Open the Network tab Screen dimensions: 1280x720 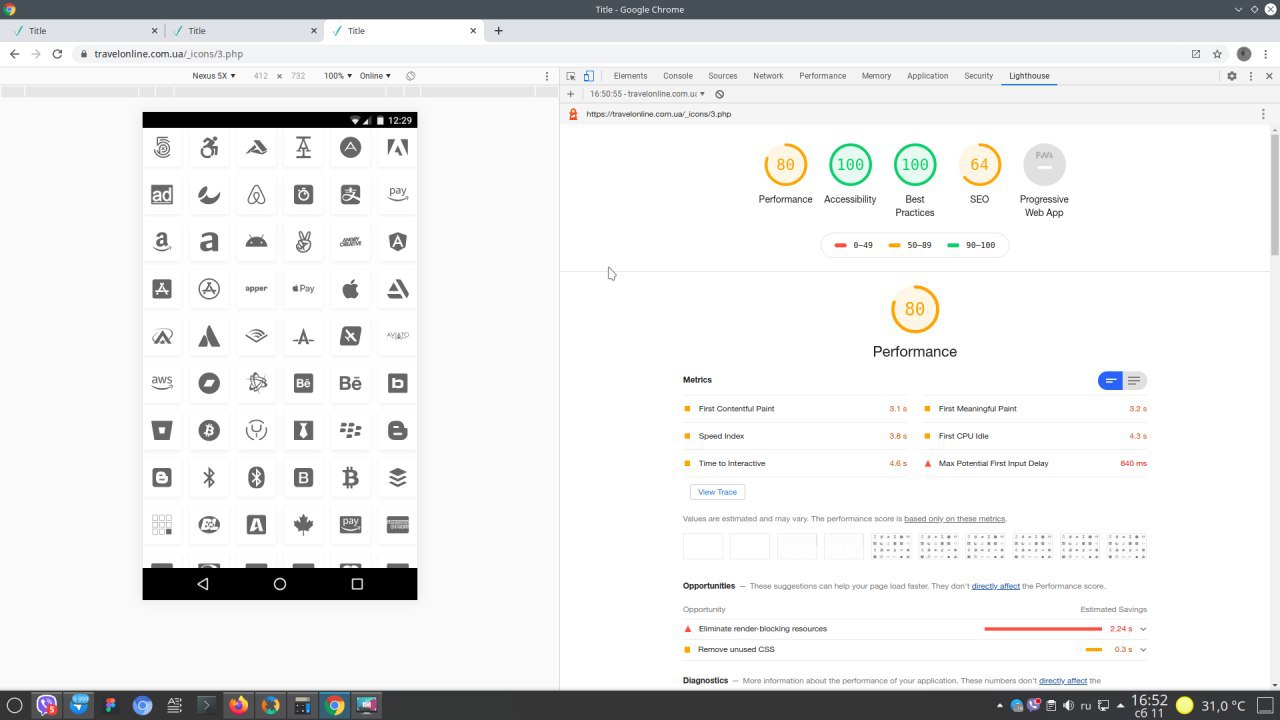point(768,76)
